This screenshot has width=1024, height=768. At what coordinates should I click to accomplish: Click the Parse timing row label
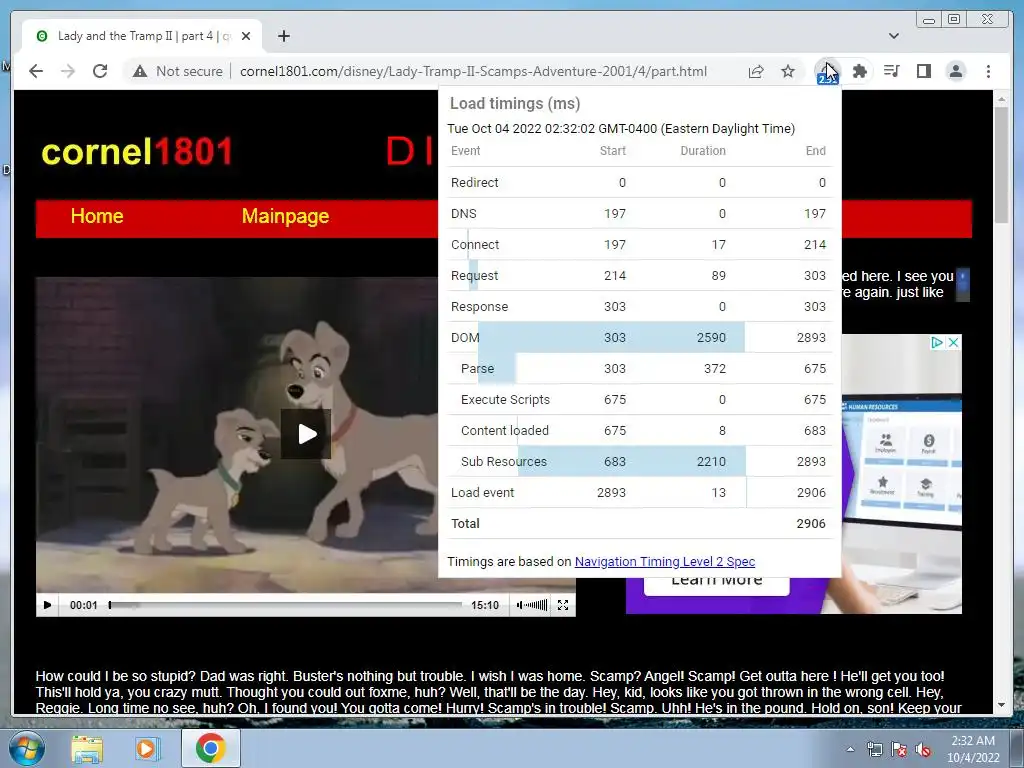tap(477, 368)
